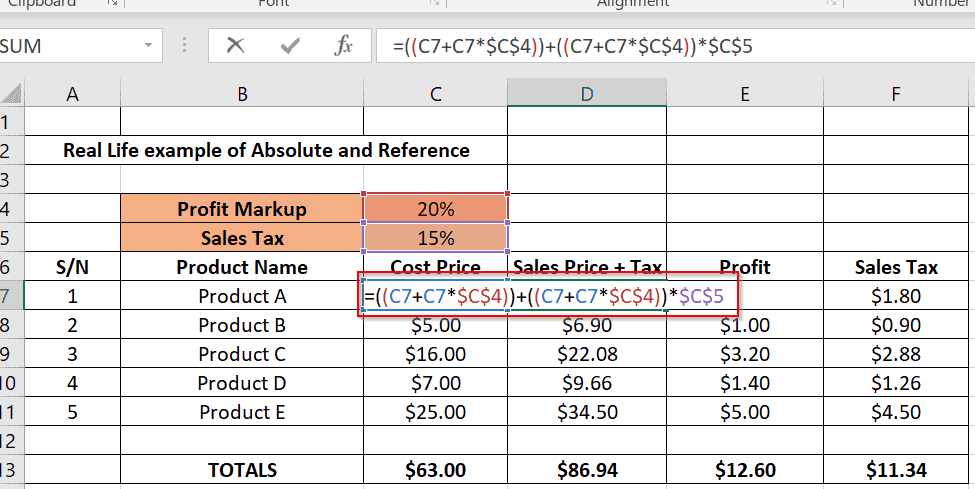The image size is (975, 489).
Task: Select column F header
Action: 896,94
